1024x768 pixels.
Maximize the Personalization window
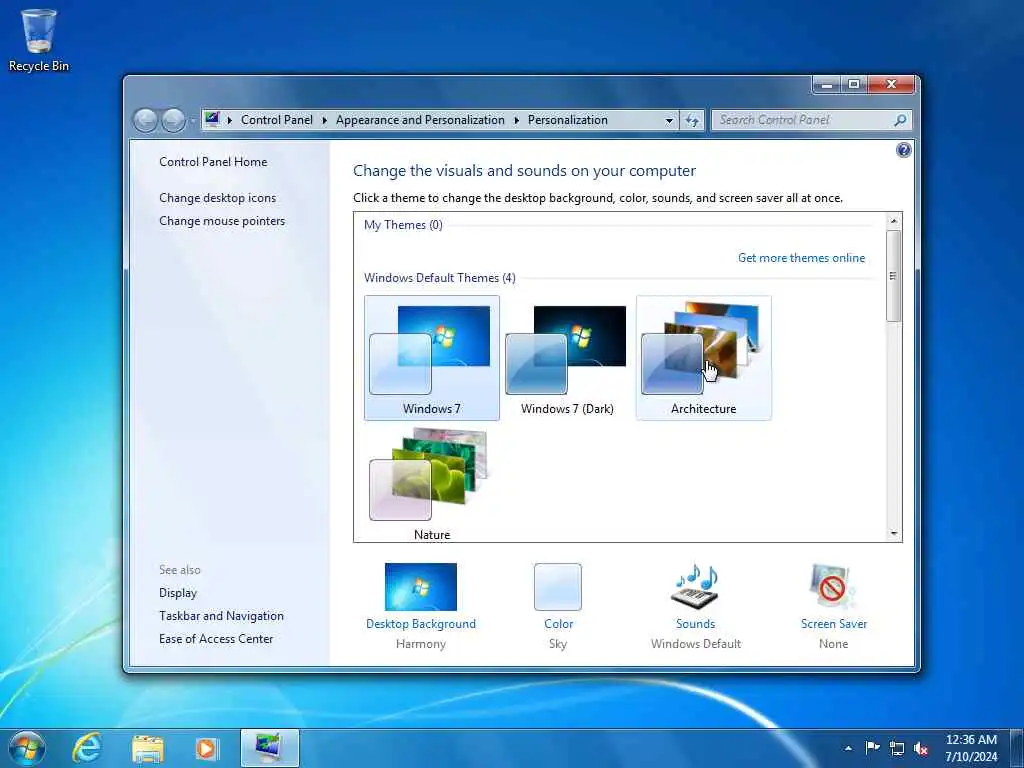point(854,84)
